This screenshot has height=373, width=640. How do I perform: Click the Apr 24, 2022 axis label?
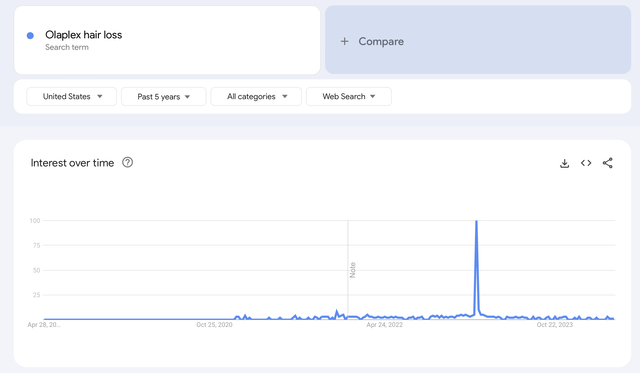click(384, 325)
